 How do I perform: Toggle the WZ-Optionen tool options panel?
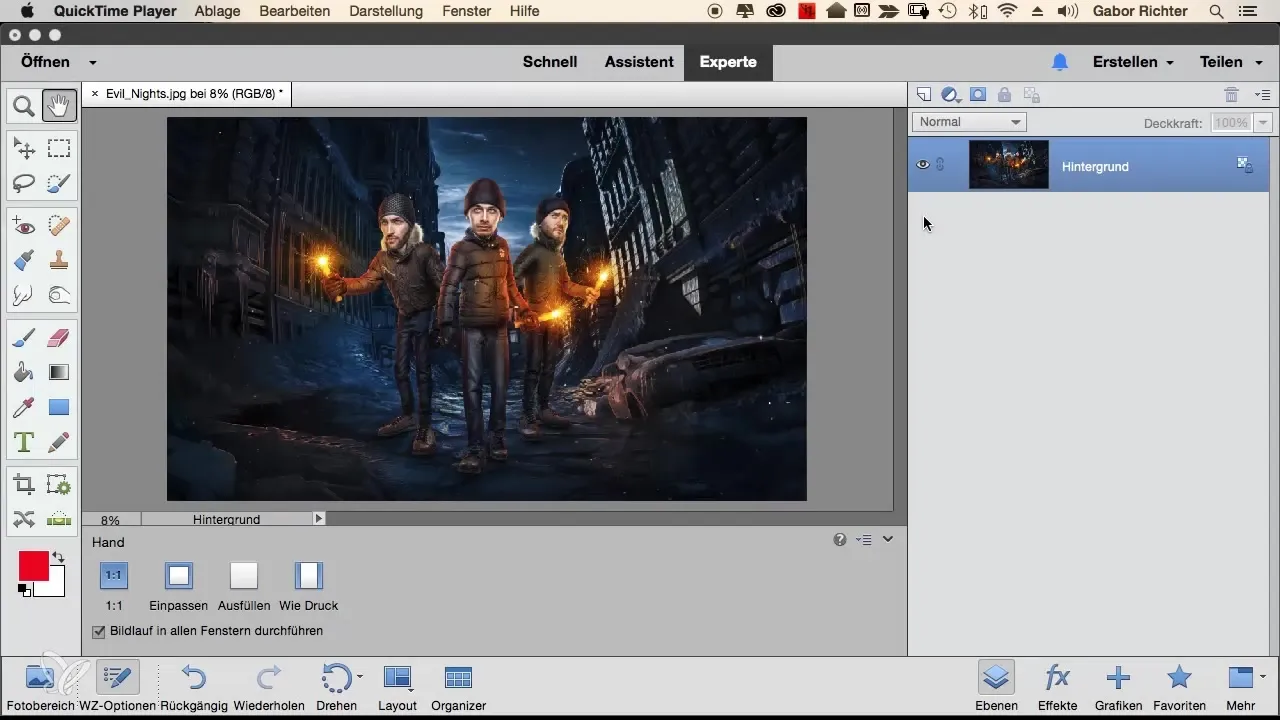(x=117, y=687)
